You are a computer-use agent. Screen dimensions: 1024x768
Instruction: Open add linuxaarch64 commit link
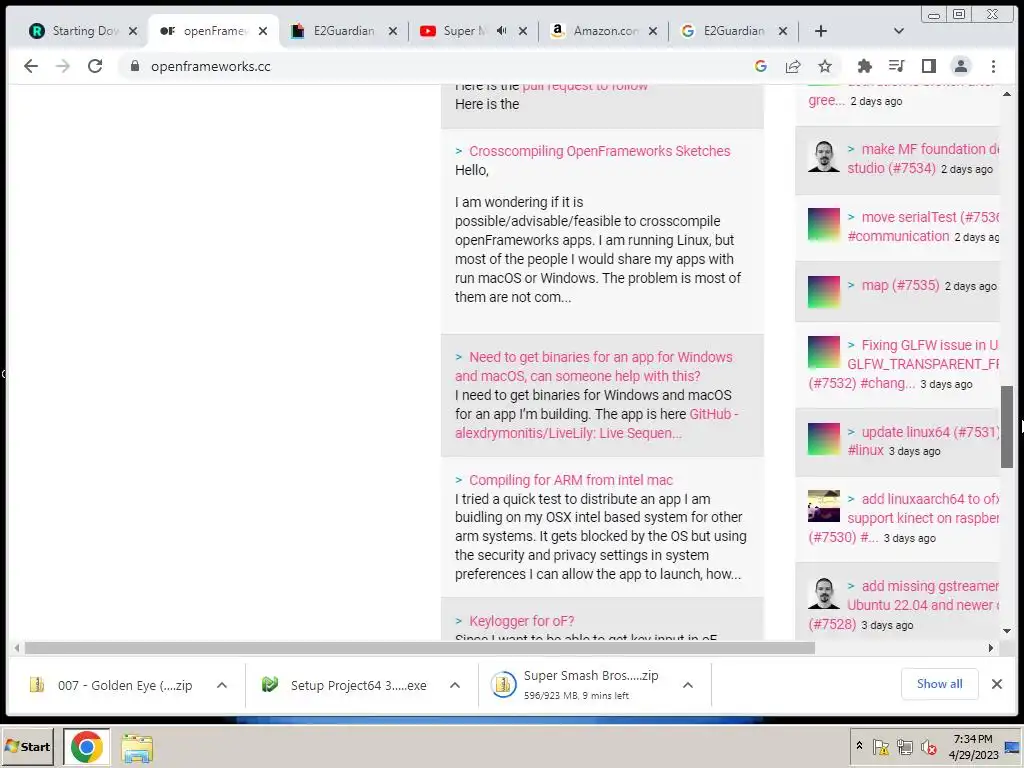coord(904,518)
